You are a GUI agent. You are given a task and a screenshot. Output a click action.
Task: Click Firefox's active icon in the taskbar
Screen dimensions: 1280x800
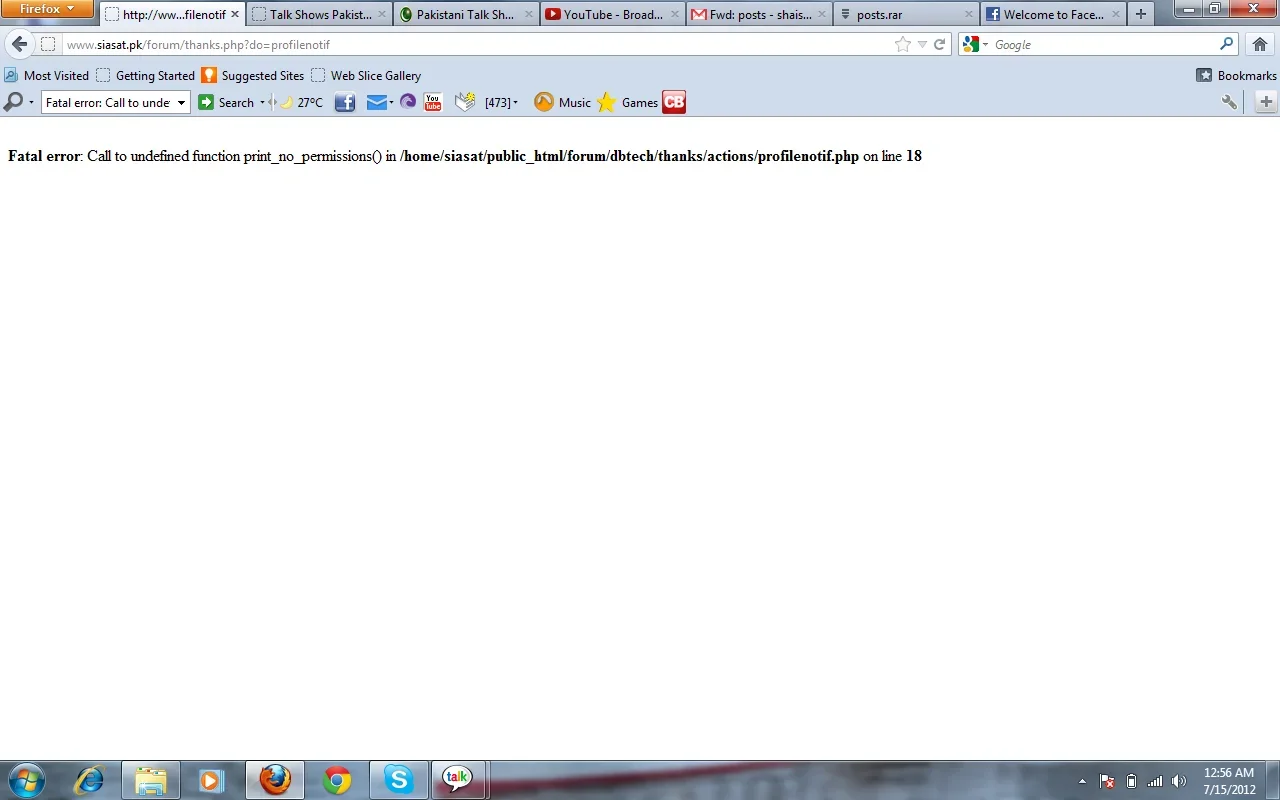[275, 780]
